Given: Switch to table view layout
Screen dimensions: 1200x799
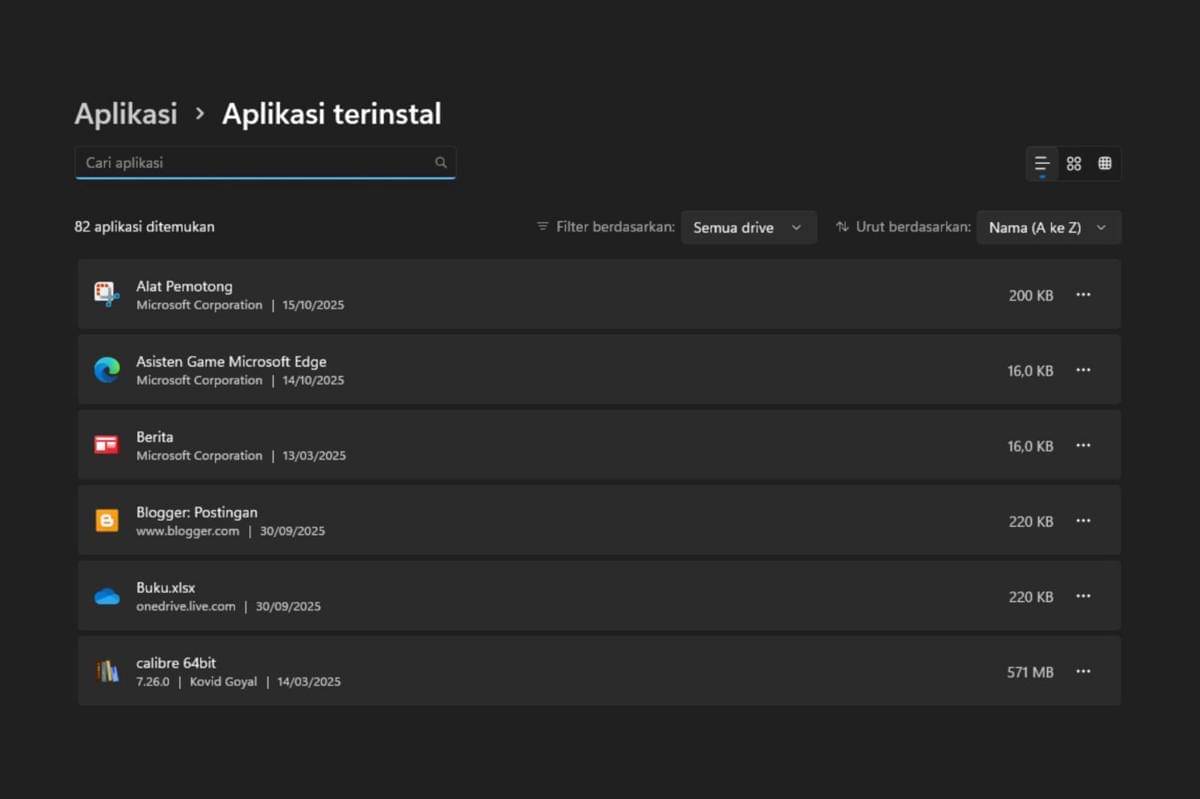Looking at the screenshot, I should pos(1105,163).
